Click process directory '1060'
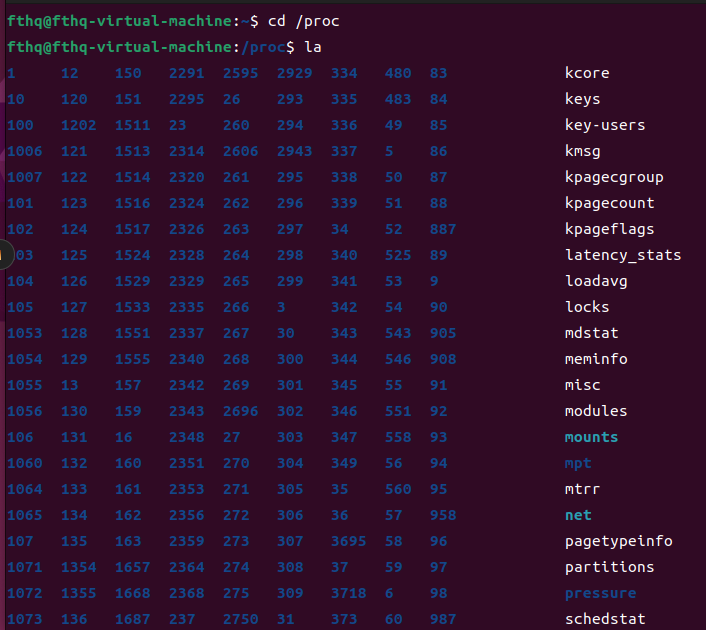The height and width of the screenshot is (630, 706). pos(24,463)
